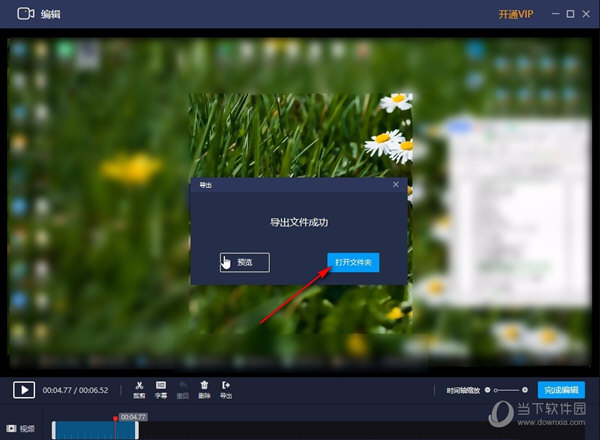Image resolution: width=600 pixels, height=440 pixels.
Task: Click the red playhead marker on timeline
Action: [x=115, y=419]
